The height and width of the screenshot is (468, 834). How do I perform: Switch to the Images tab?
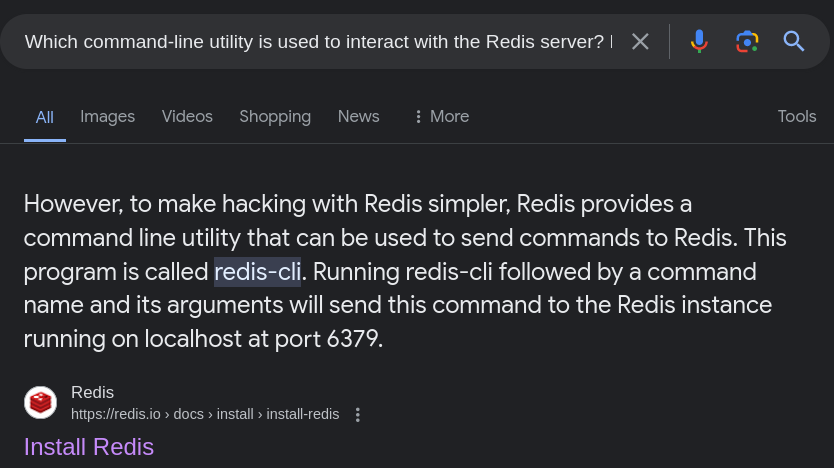pyautogui.click(x=107, y=116)
